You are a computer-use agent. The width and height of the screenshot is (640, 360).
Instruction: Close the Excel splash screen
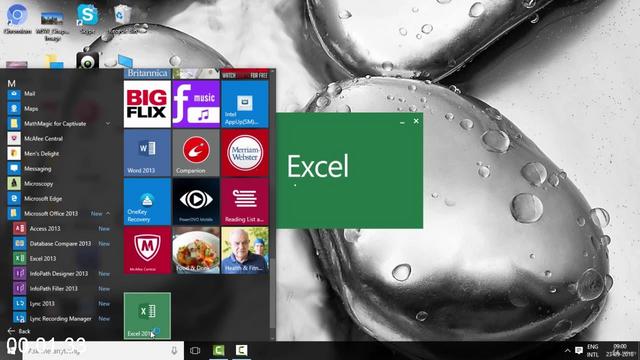coord(416,121)
